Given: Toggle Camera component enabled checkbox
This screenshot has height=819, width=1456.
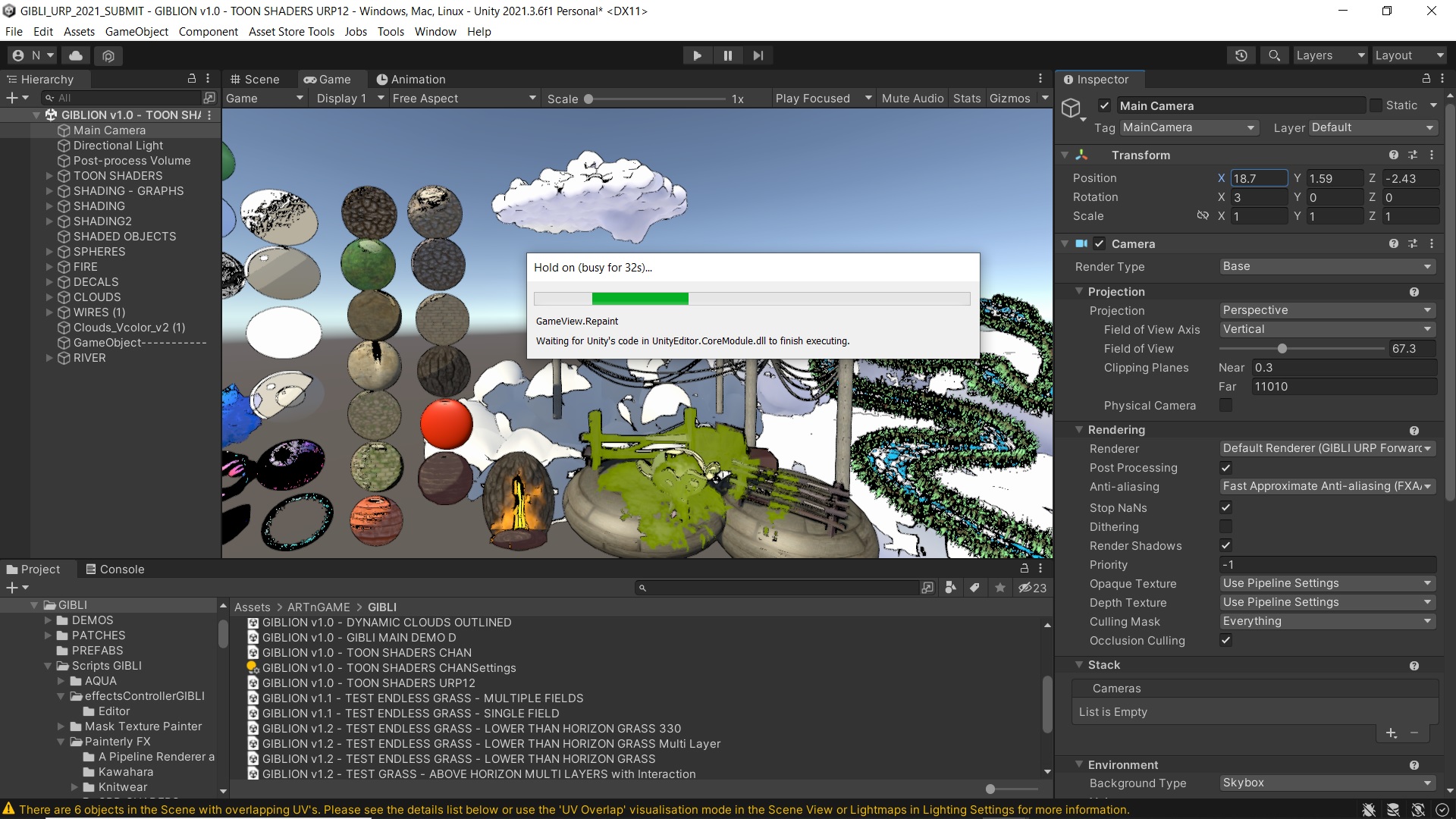Looking at the screenshot, I should click(1099, 243).
